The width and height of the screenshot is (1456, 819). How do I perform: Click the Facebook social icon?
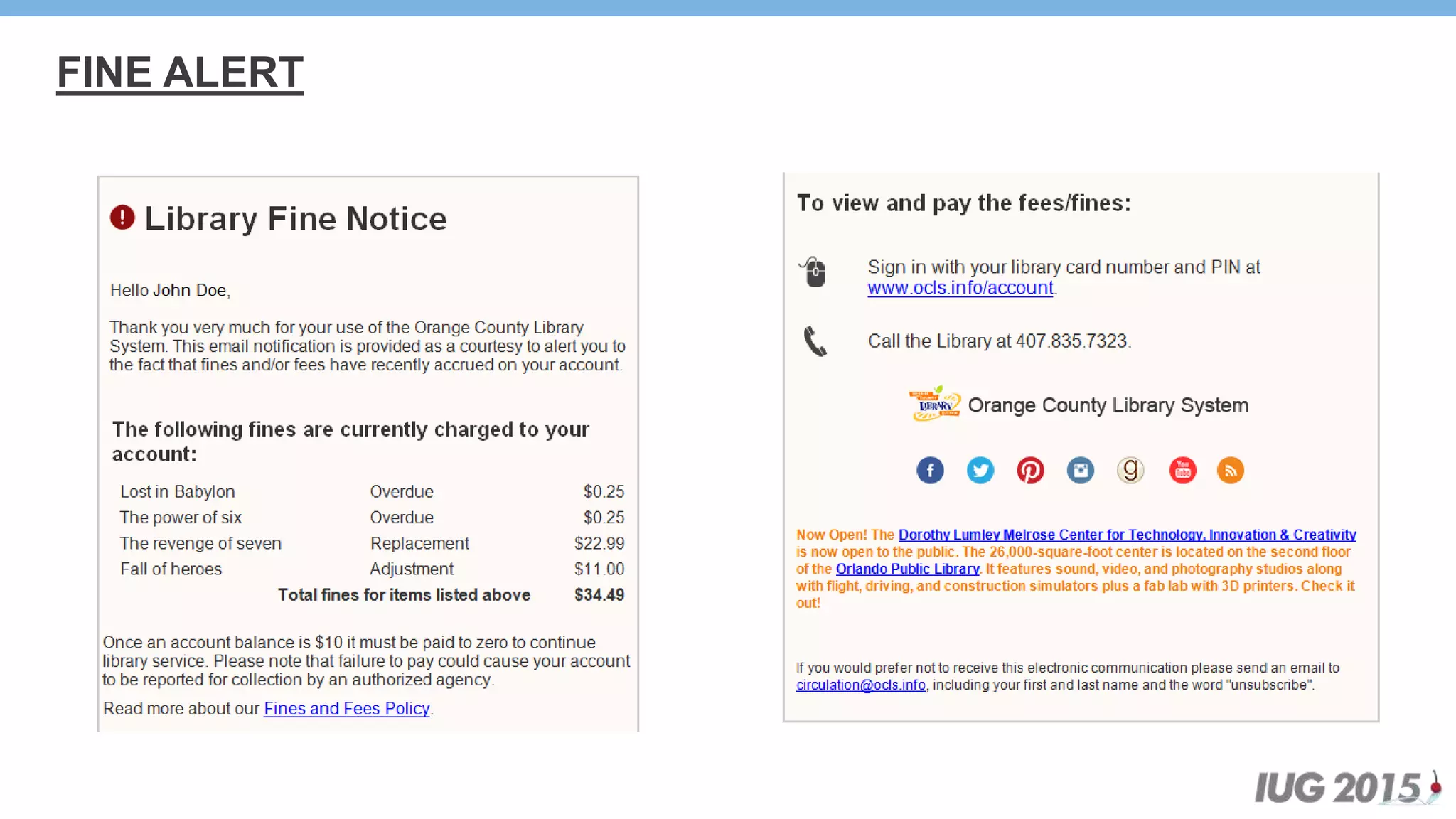click(930, 470)
